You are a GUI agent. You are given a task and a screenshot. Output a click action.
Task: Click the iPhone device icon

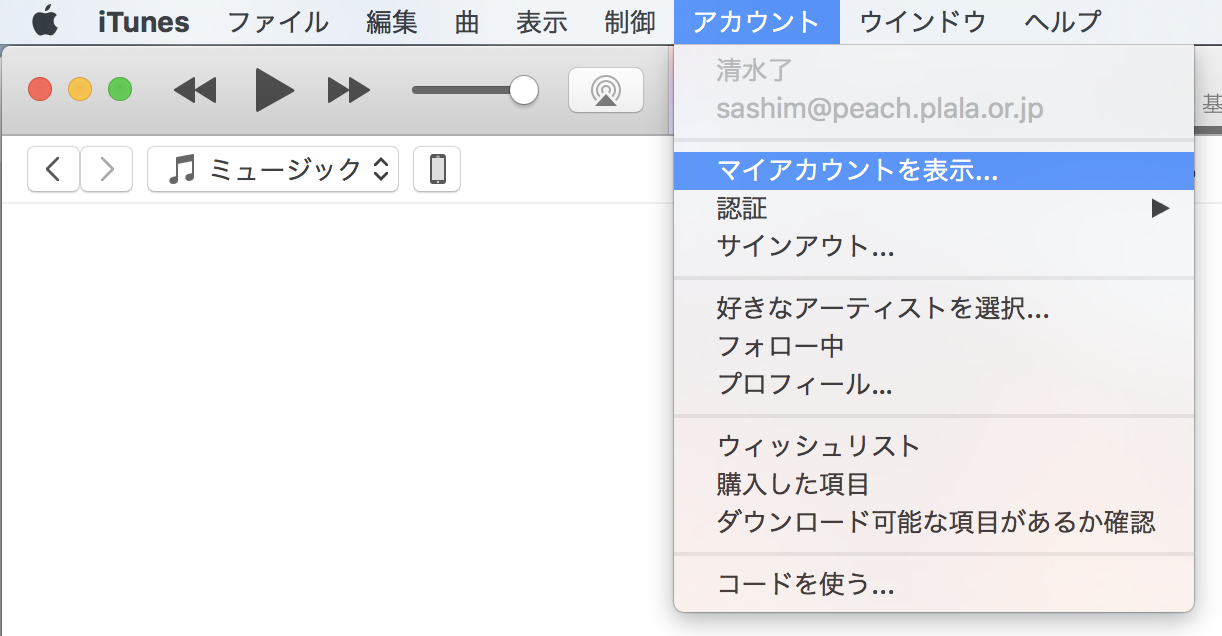click(437, 169)
